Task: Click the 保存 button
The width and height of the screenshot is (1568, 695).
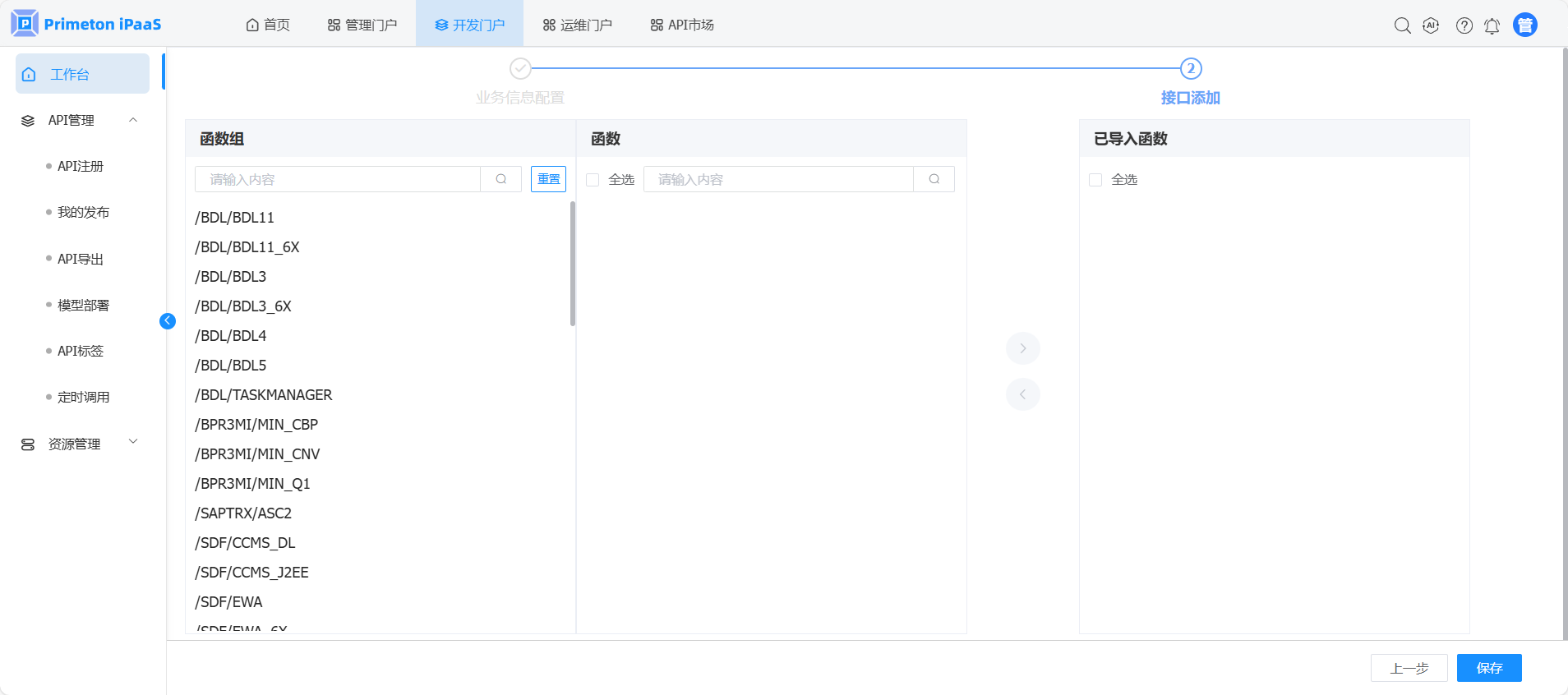Action: pos(1488,668)
